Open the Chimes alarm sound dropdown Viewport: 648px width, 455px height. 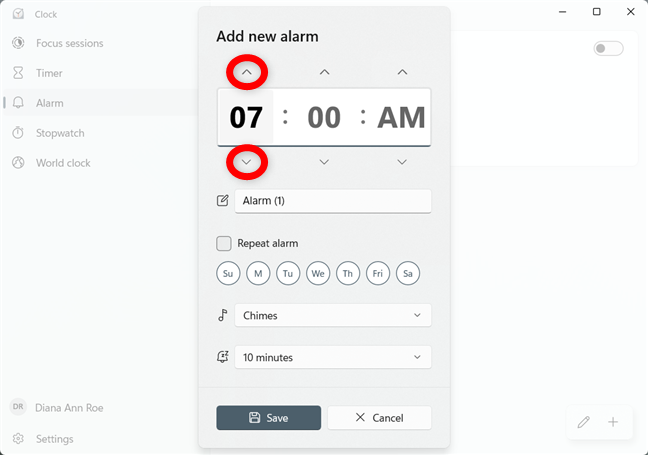(333, 315)
